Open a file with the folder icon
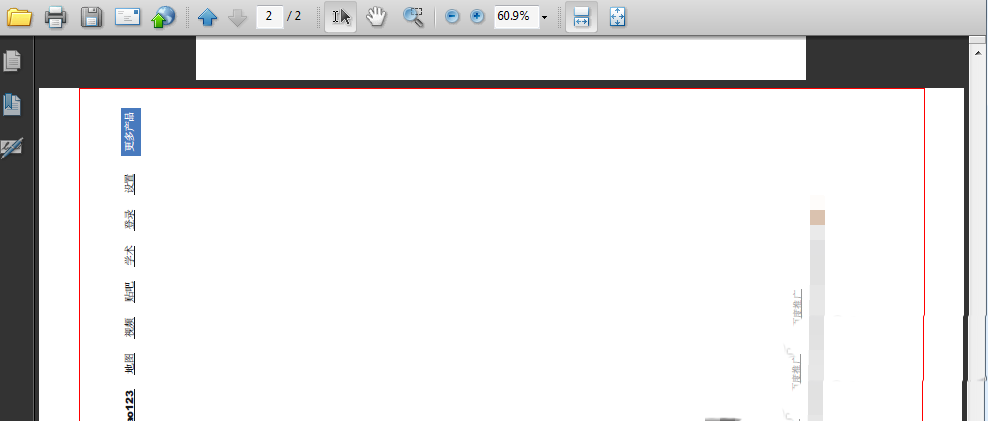Viewport: 988px width, 421px height. click(x=19, y=16)
